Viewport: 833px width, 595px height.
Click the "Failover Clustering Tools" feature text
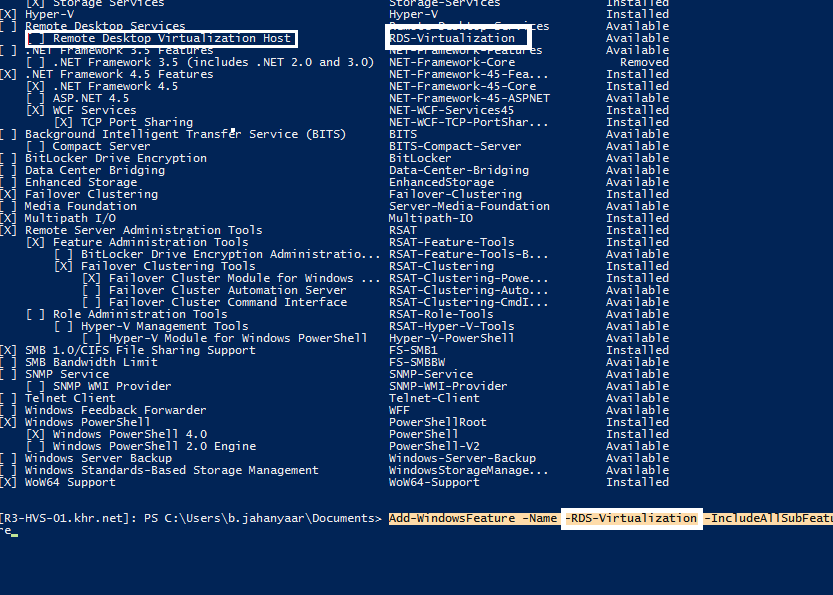pyautogui.click(x=168, y=266)
